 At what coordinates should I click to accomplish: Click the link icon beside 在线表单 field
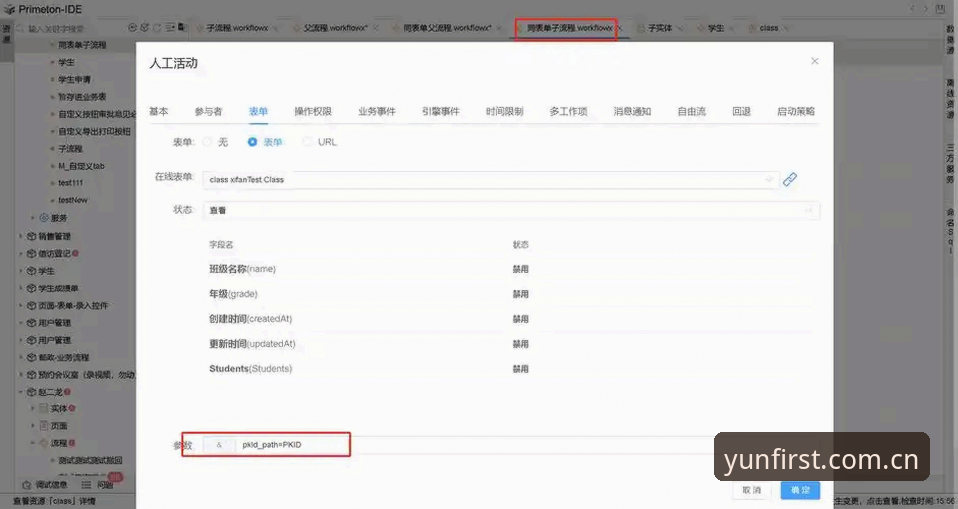[x=789, y=179]
